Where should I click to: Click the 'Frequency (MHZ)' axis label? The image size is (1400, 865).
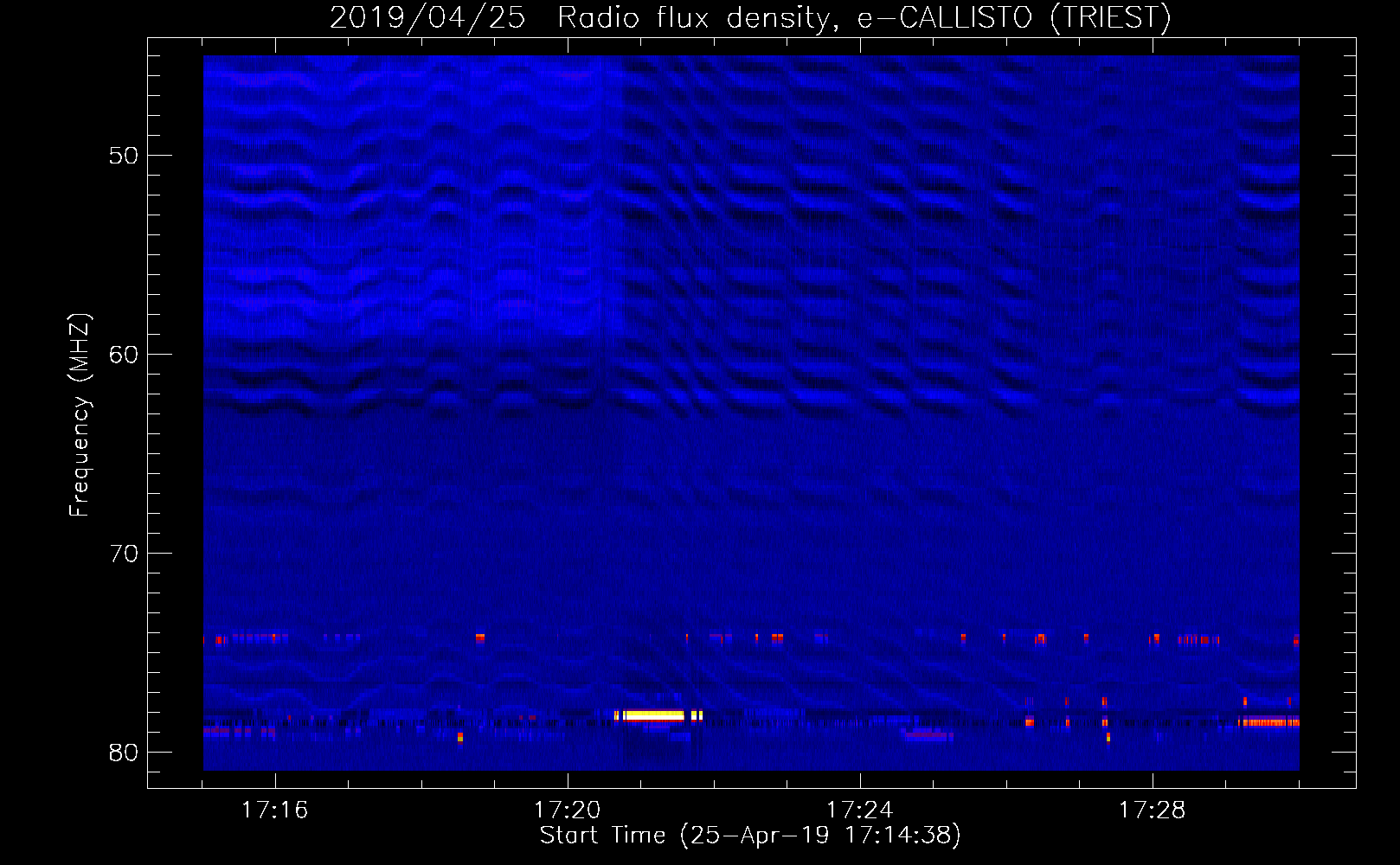[x=80, y=415]
